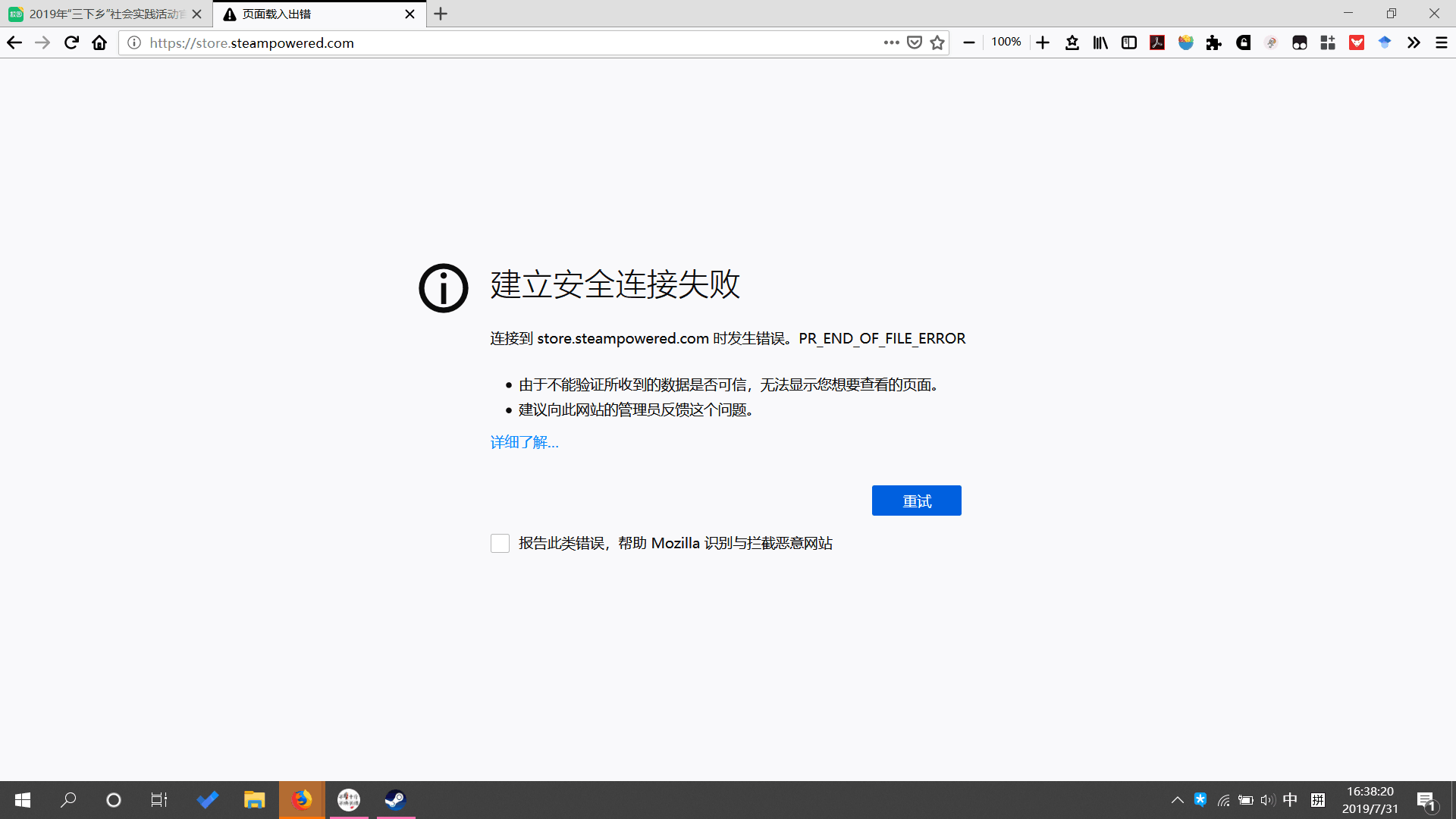Screen dimensions: 1456x819
Task: Toggle the 中 input language indicator
Action: click(1290, 800)
